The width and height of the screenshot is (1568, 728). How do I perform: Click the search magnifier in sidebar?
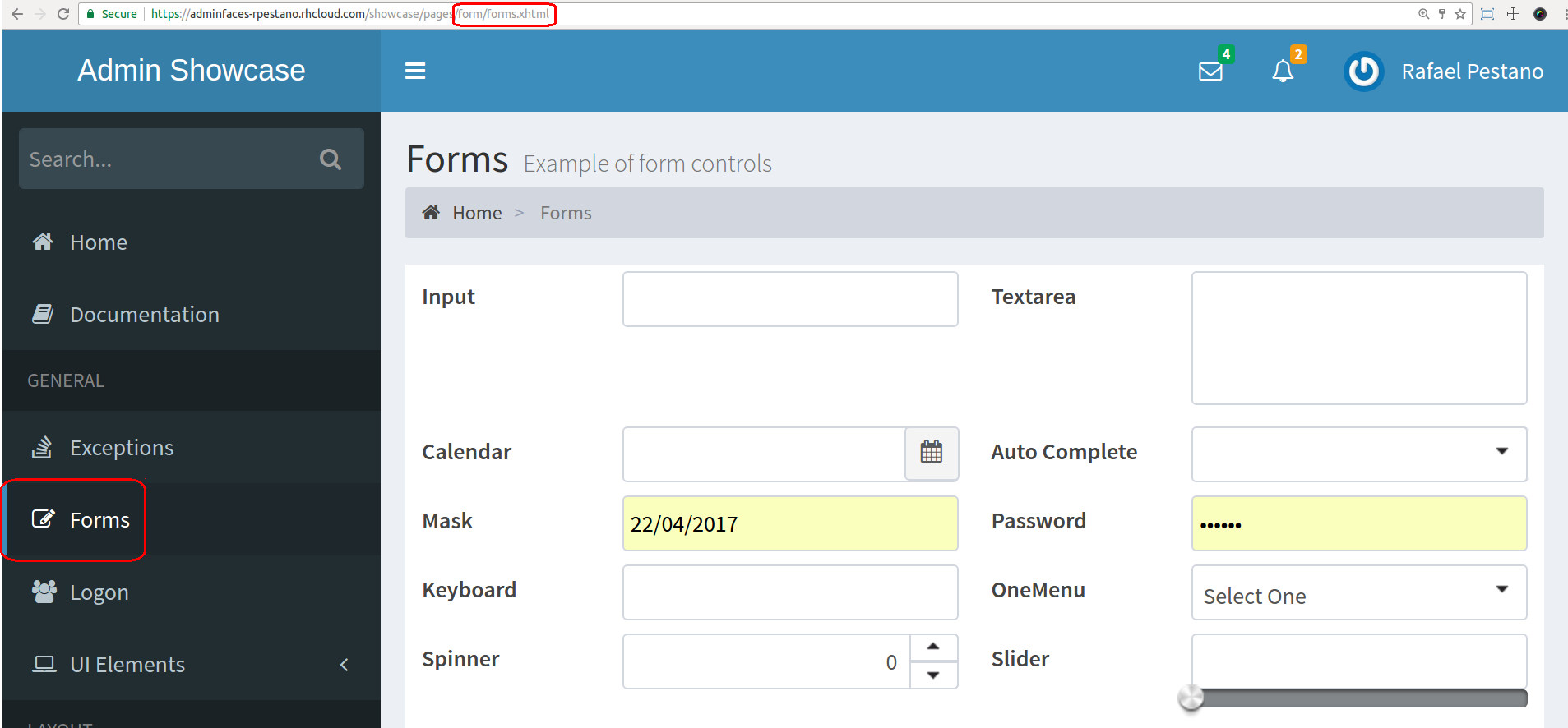[x=331, y=159]
